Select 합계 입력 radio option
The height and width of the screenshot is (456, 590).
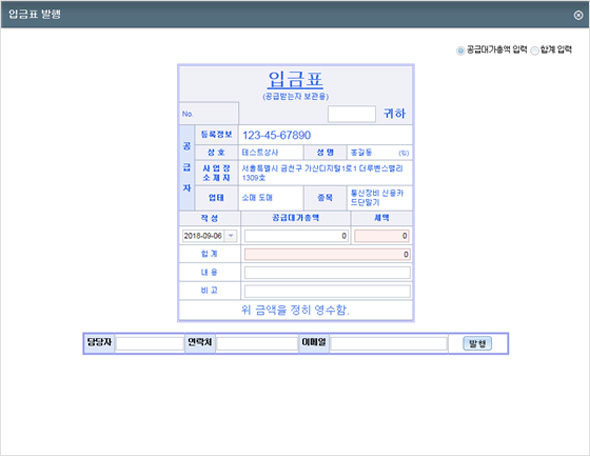(534, 50)
